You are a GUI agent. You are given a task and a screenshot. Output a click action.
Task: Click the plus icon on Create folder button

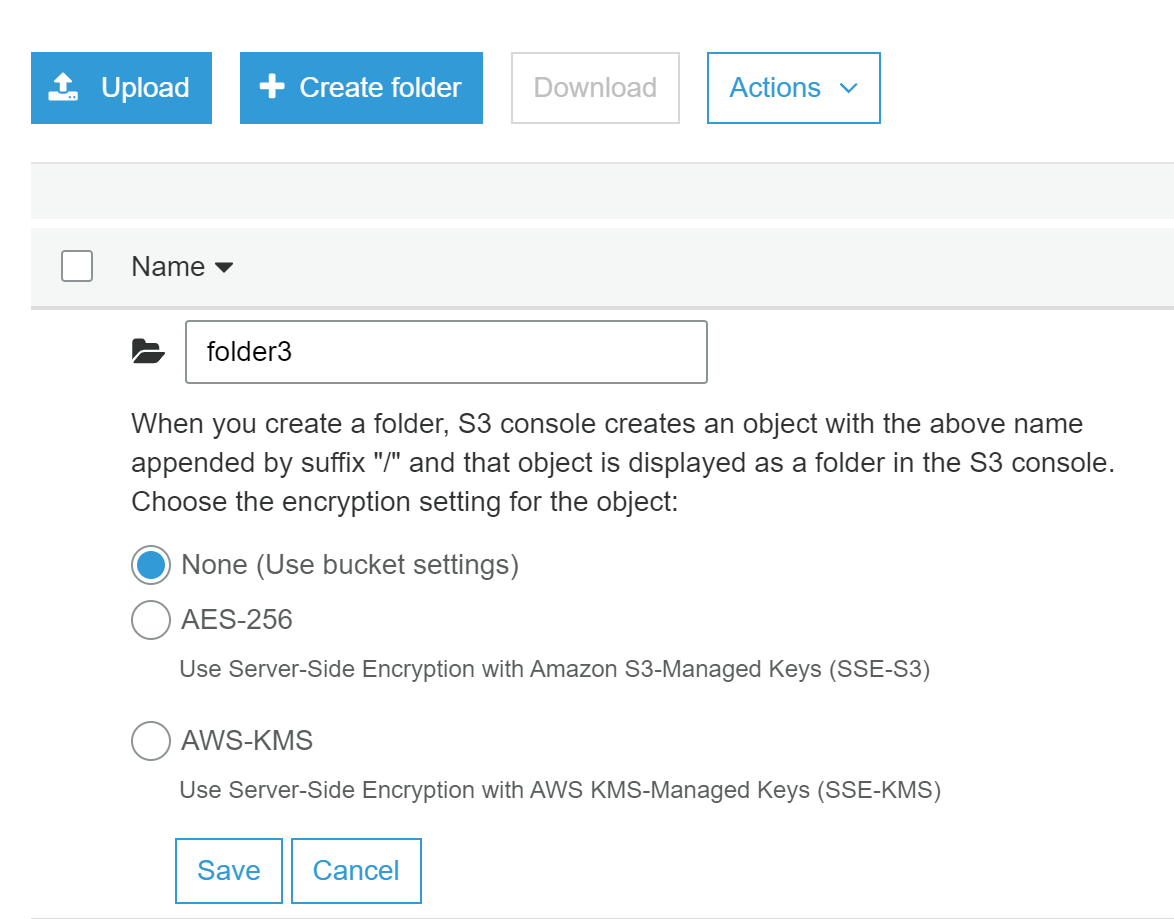tap(270, 87)
